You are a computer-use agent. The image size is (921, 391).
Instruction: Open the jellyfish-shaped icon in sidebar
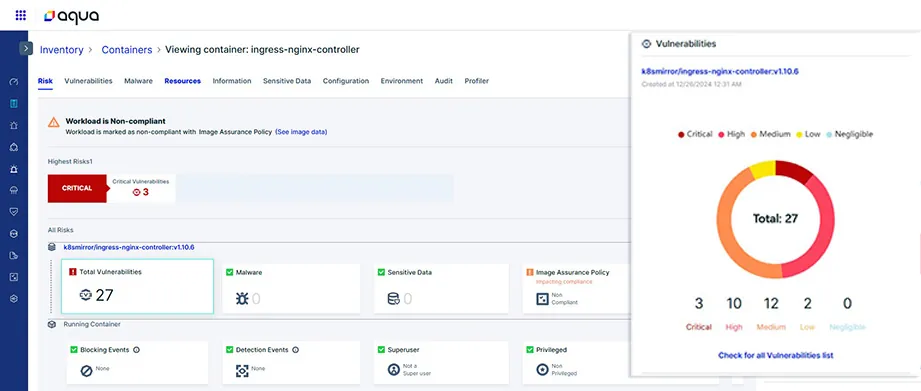click(x=14, y=190)
